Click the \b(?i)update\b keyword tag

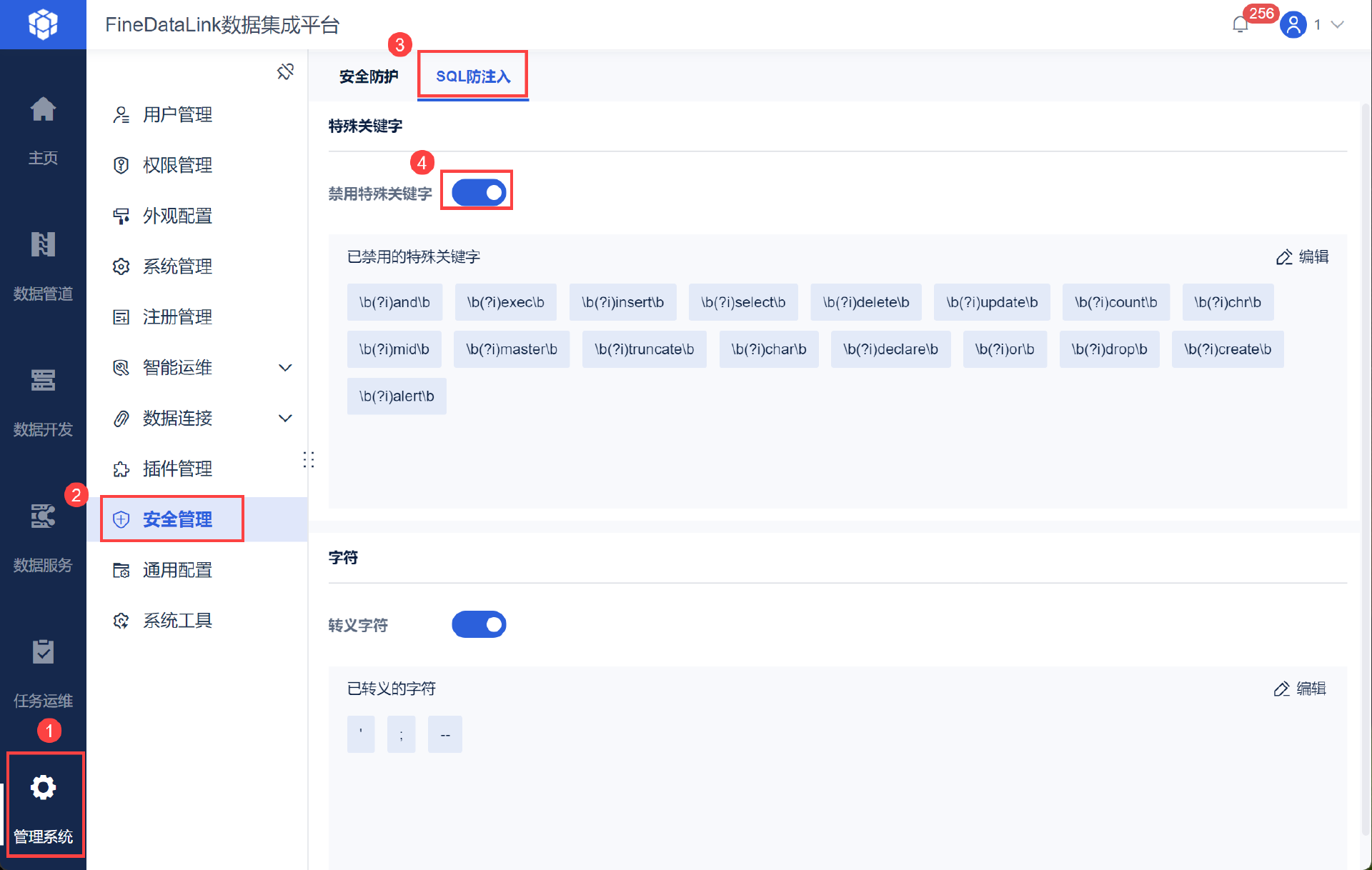992,302
